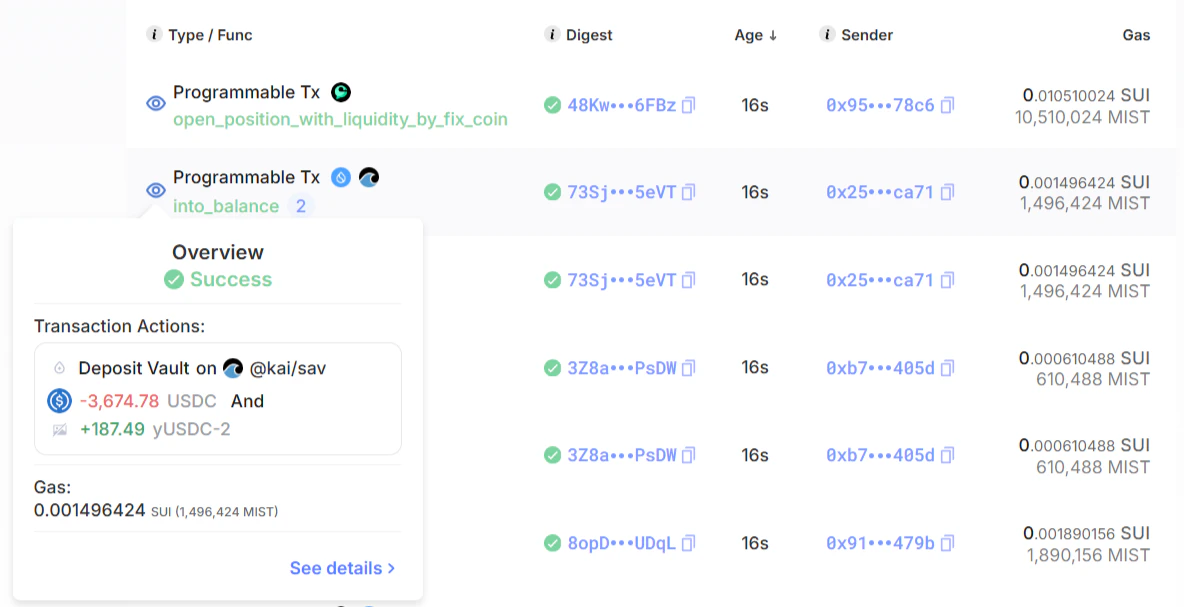Select the gas value 1,890,156 MIST
Screen dimensions: 1184x607
pos(1088,555)
